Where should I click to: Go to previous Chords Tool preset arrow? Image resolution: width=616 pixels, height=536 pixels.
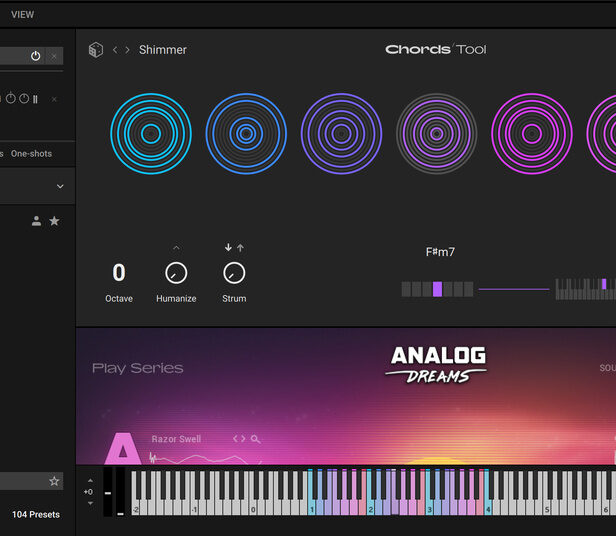[x=115, y=50]
